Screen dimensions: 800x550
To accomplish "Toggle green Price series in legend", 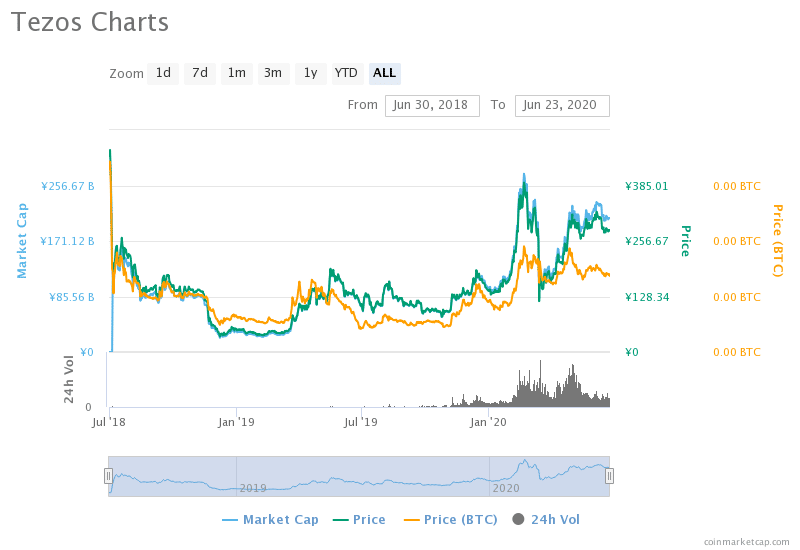I will point(359,520).
